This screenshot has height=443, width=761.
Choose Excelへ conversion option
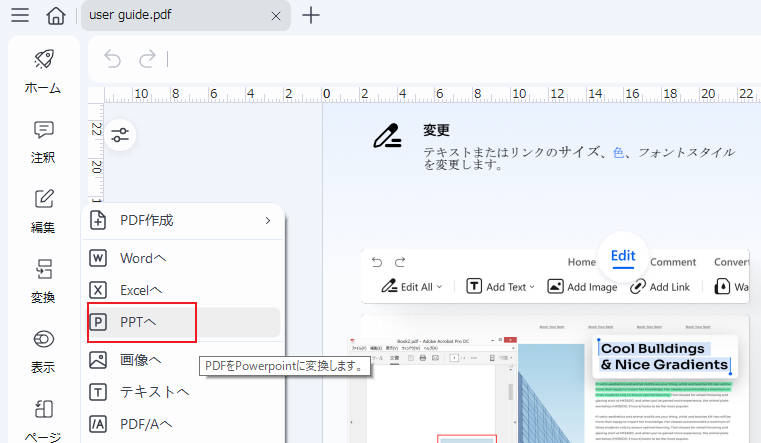[x=183, y=290]
